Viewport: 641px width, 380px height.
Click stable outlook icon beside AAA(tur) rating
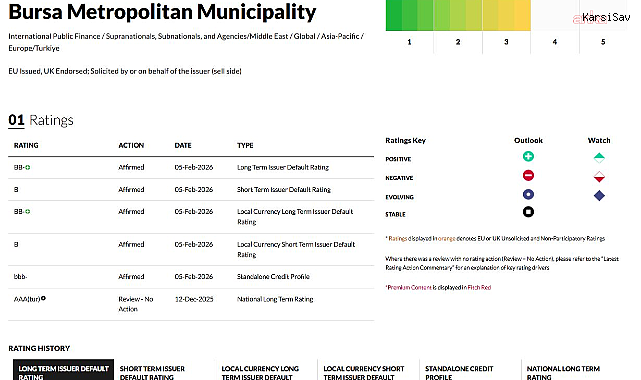tap(43, 298)
